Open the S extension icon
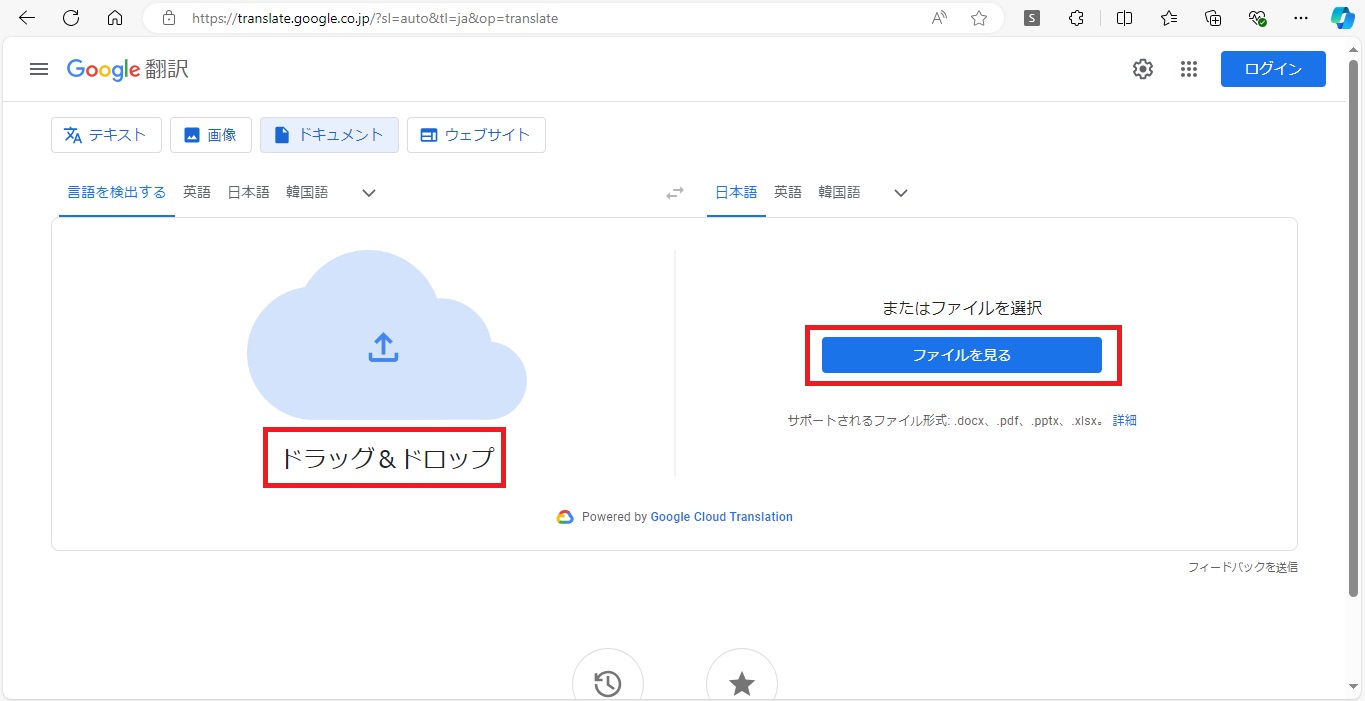 pyautogui.click(x=1032, y=18)
